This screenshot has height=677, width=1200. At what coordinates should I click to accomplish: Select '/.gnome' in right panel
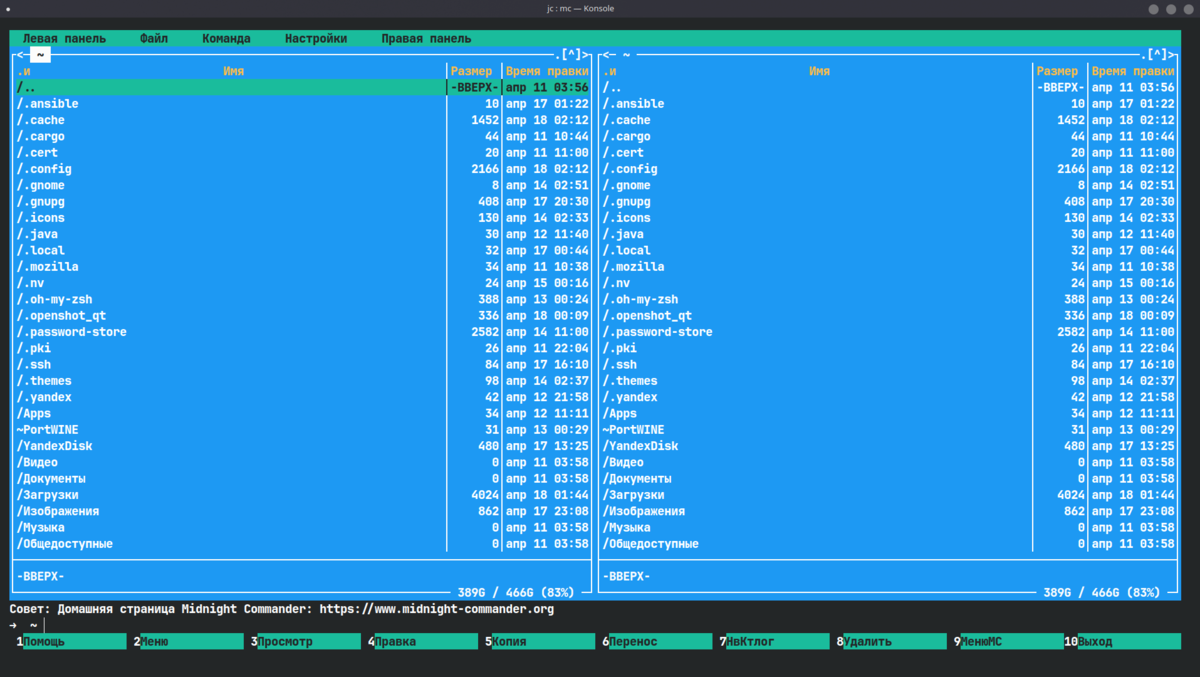[889, 185]
